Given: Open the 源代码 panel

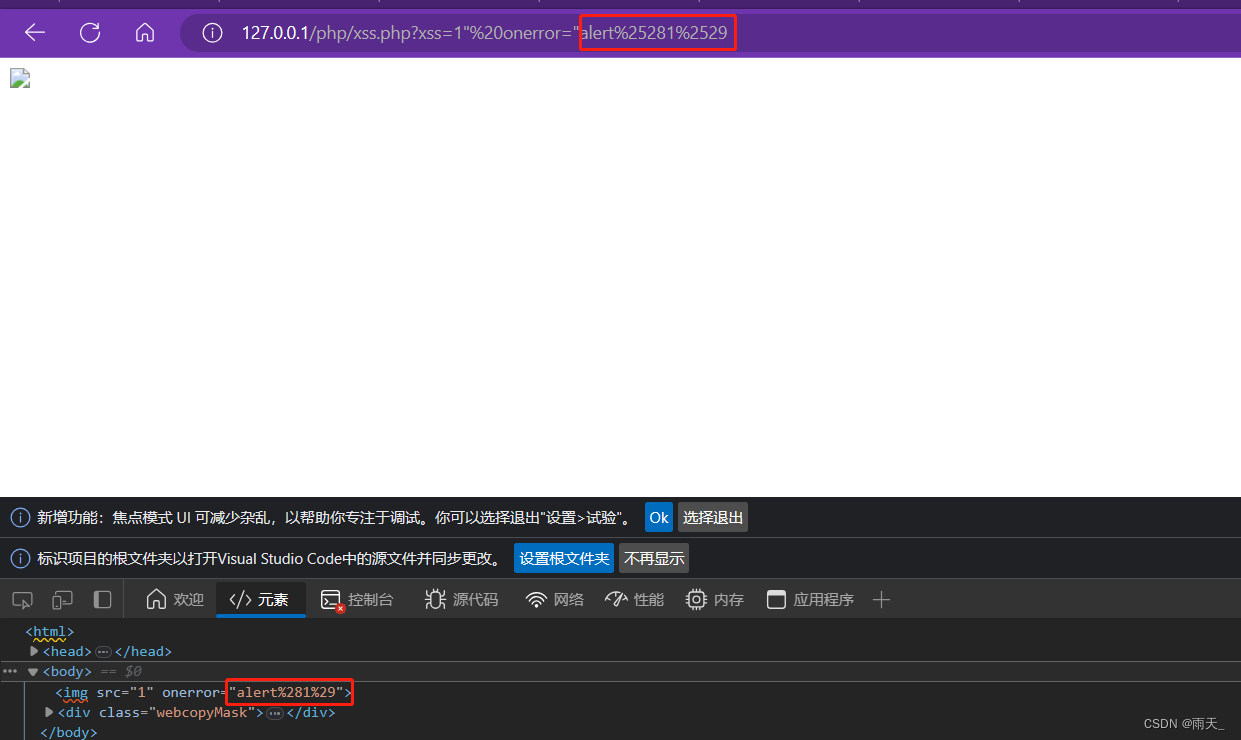Looking at the screenshot, I should point(461,599).
